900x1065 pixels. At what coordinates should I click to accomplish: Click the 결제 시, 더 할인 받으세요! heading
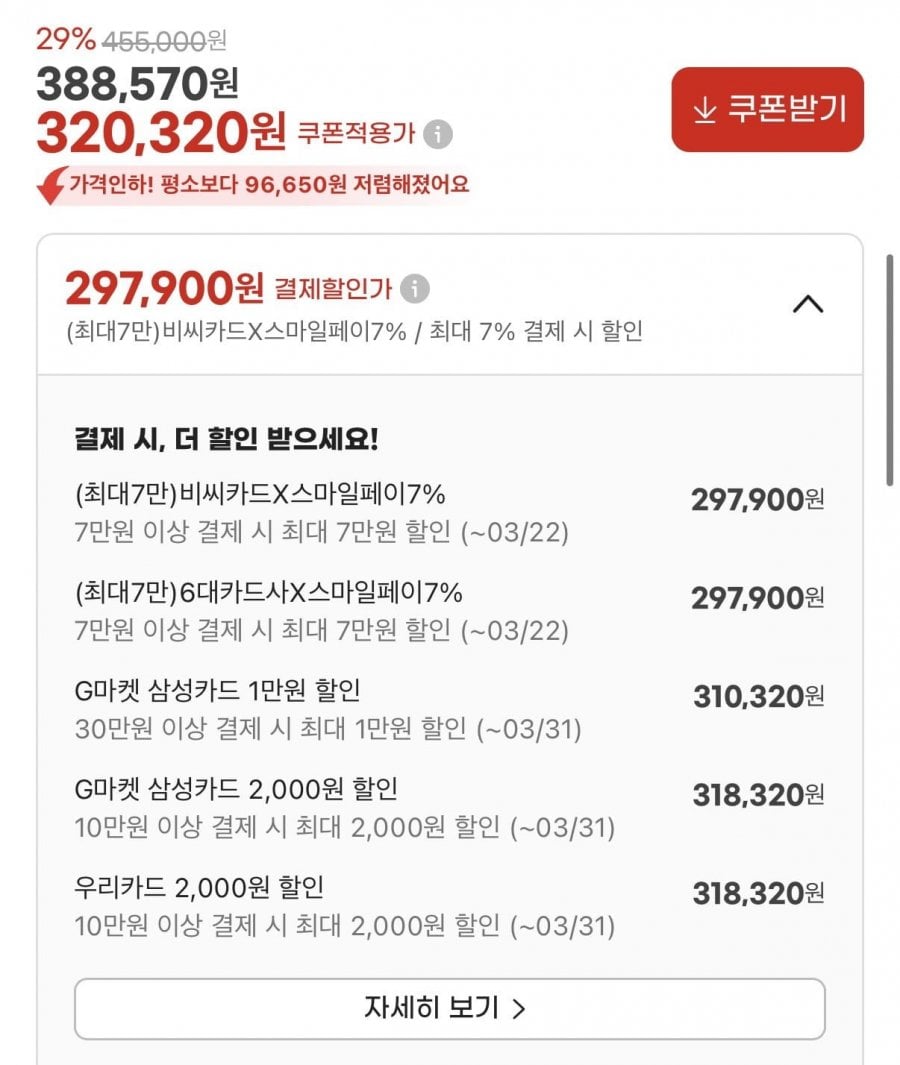click(226, 438)
